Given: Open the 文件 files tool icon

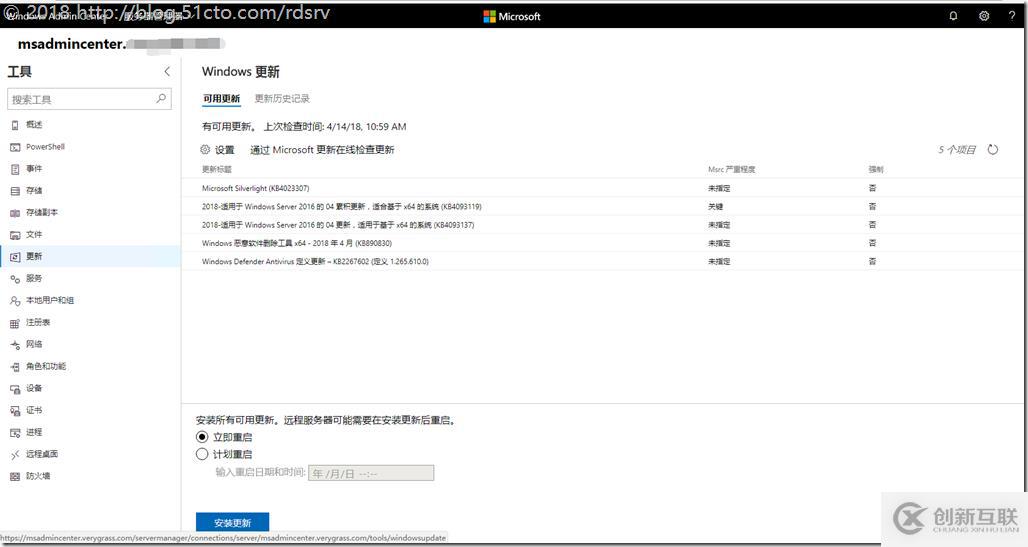Looking at the screenshot, I should (15, 235).
